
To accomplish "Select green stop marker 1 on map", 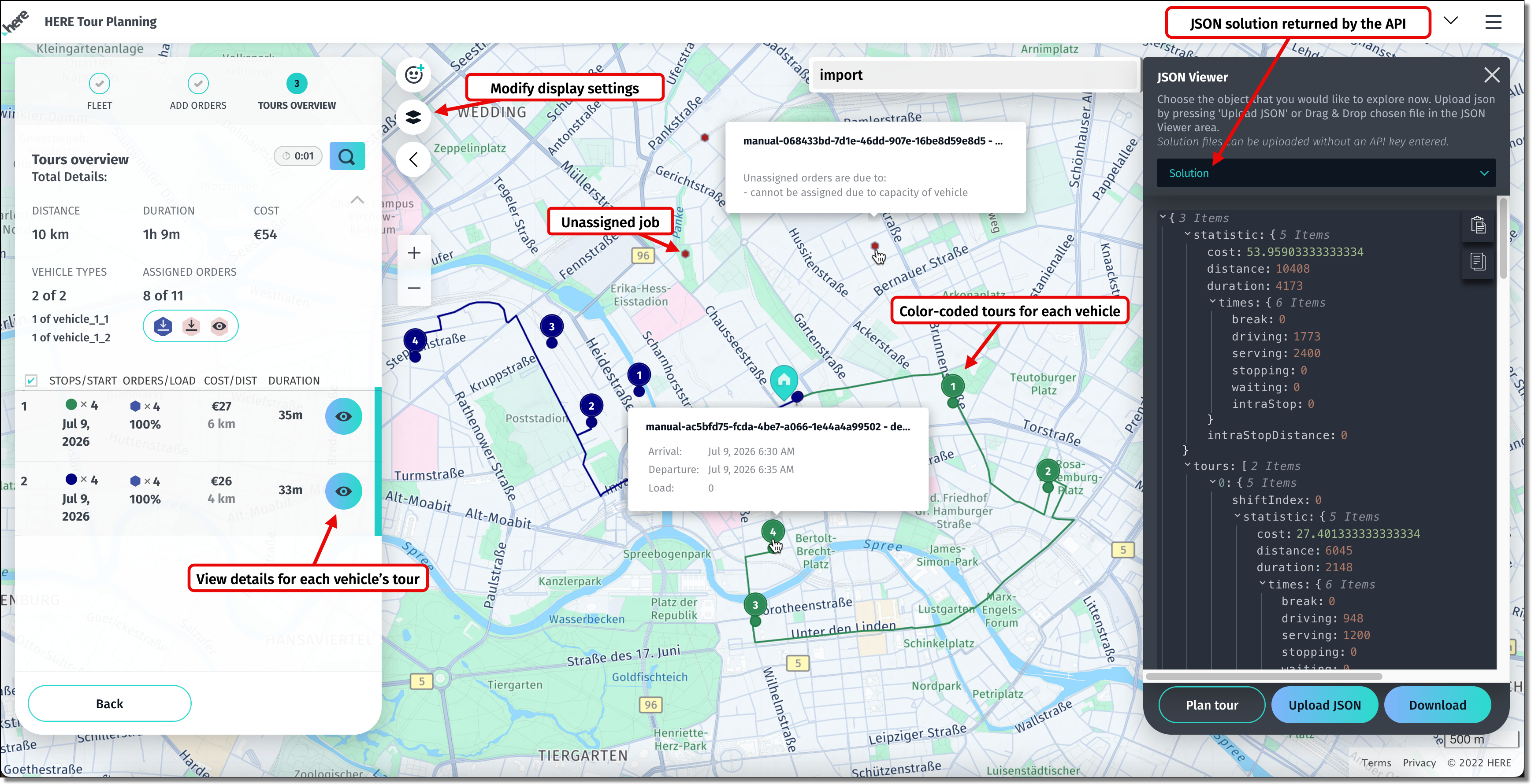I will [953, 387].
